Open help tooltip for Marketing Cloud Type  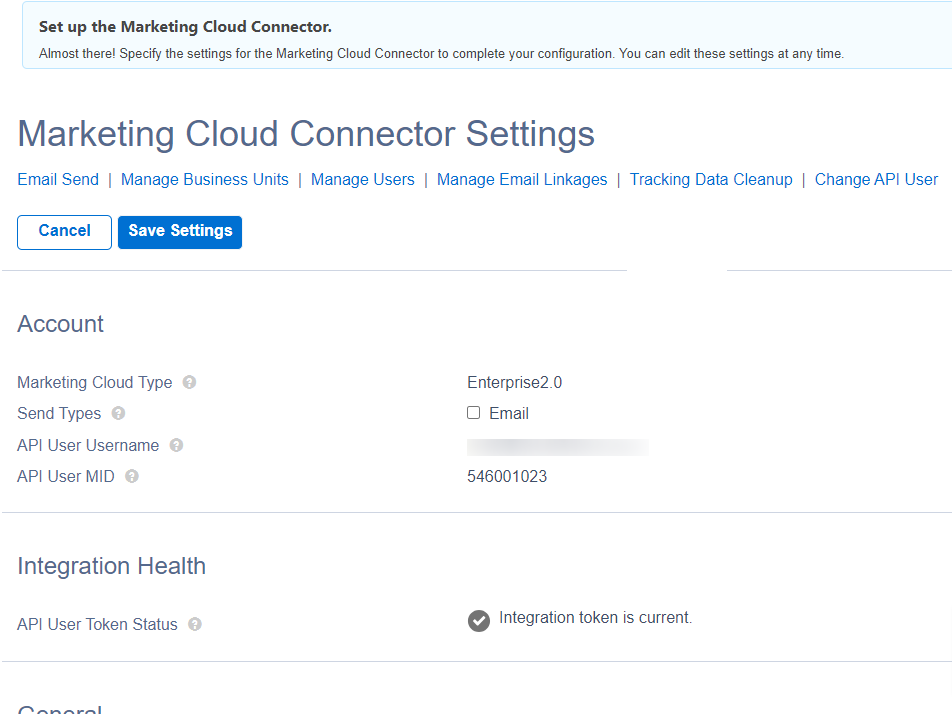(x=192, y=382)
